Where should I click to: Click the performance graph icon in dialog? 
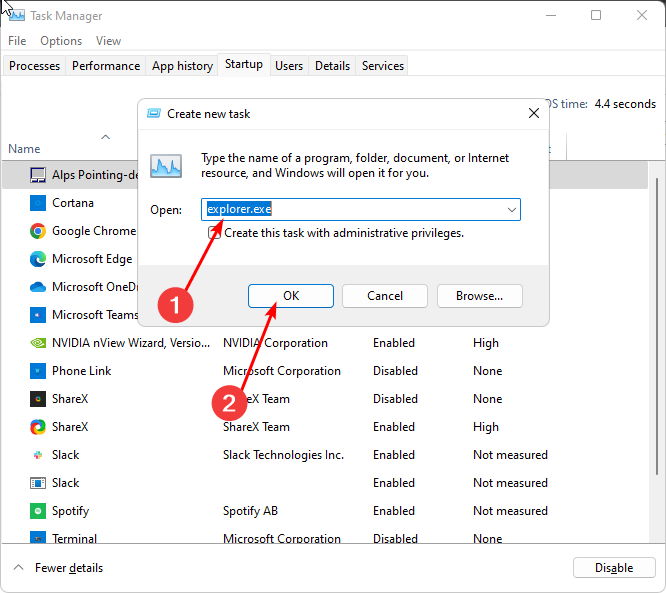tap(166, 166)
